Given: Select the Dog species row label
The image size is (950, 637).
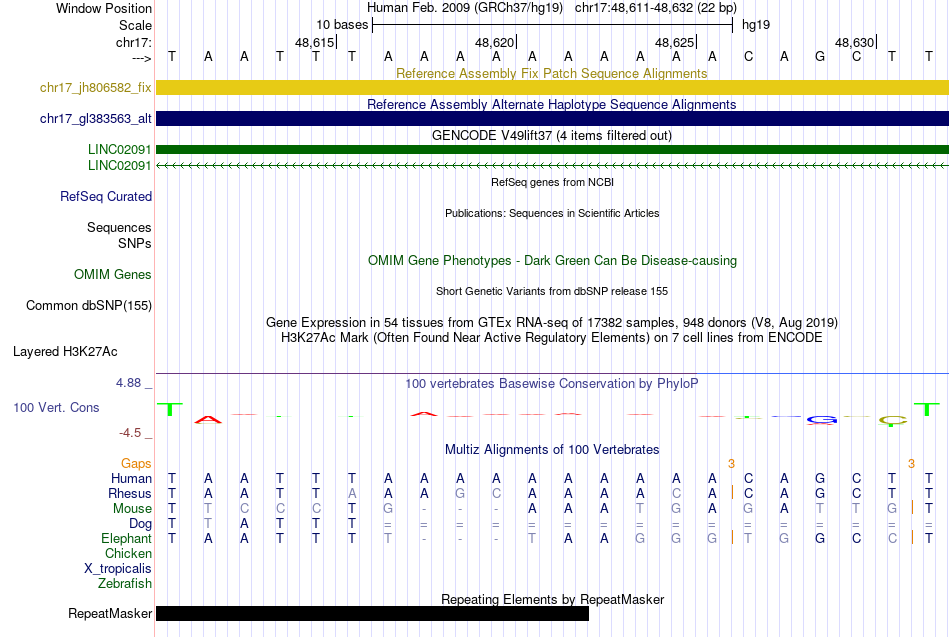Looking at the screenshot, I should tap(140, 524).
